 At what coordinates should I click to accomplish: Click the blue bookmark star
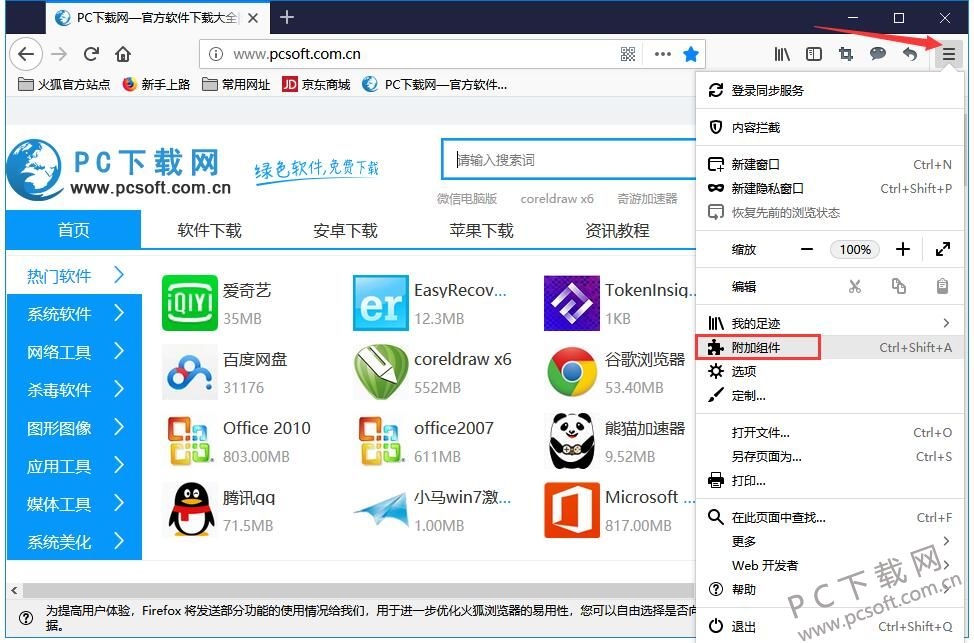coord(691,54)
